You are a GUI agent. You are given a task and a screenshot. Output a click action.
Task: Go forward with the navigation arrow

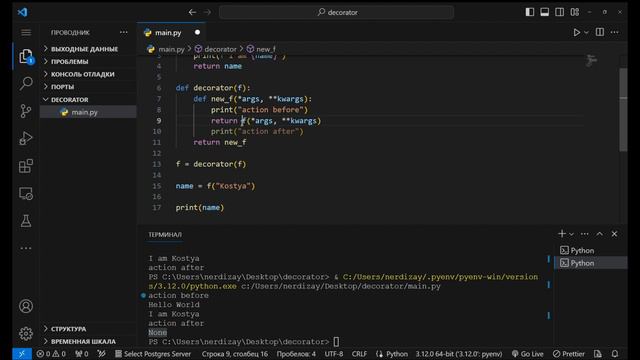click(207, 12)
